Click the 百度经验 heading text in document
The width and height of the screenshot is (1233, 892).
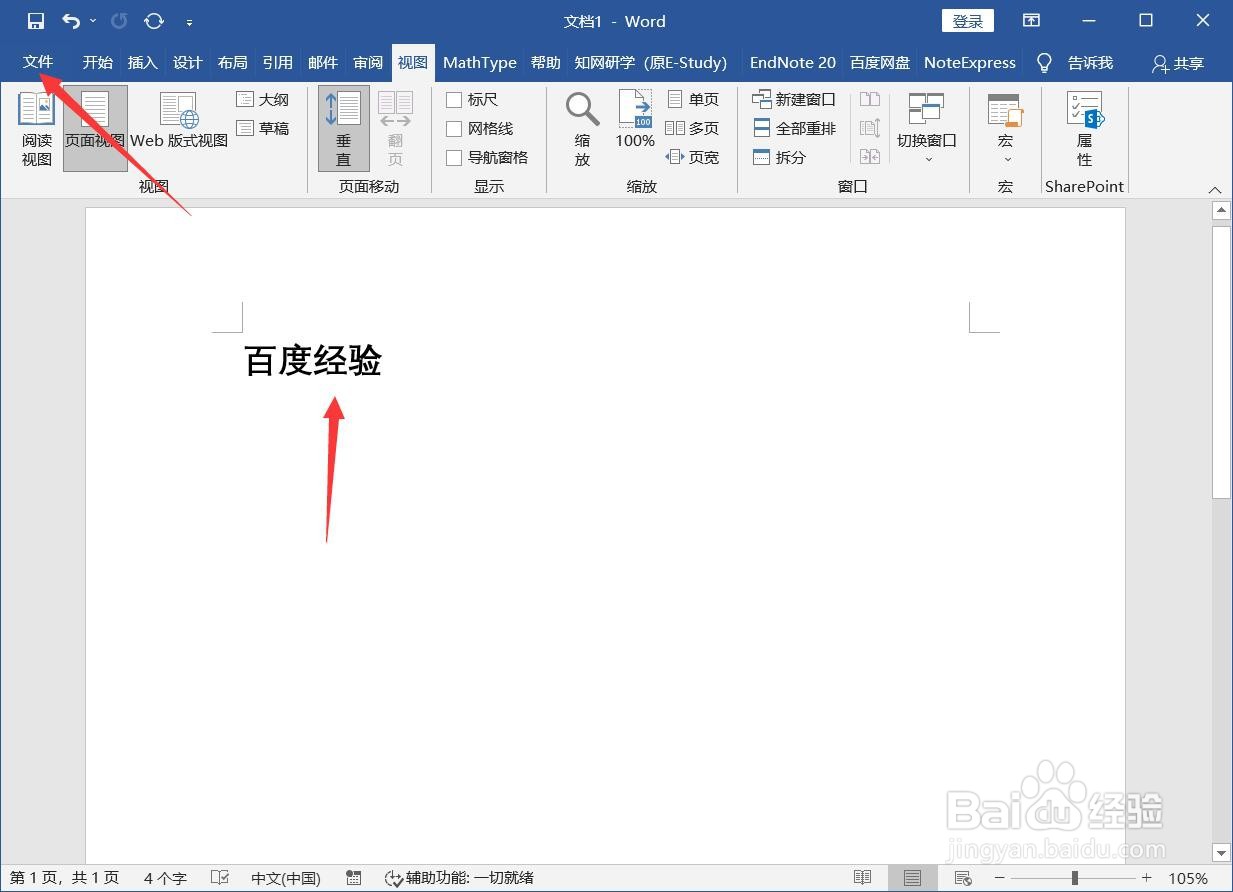click(313, 361)
